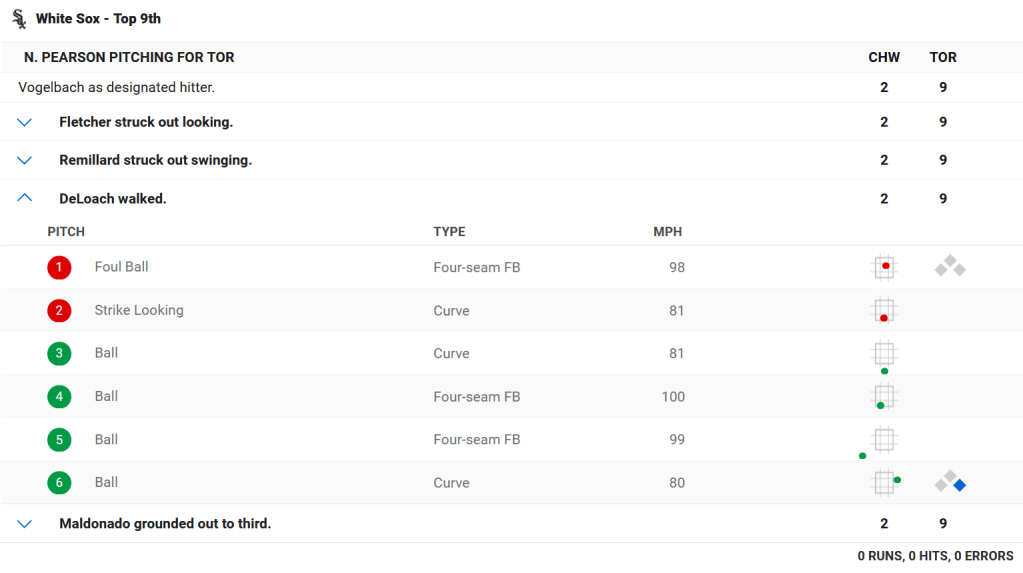Click the green pitch 3 number badge

click(x=59, y=354)
